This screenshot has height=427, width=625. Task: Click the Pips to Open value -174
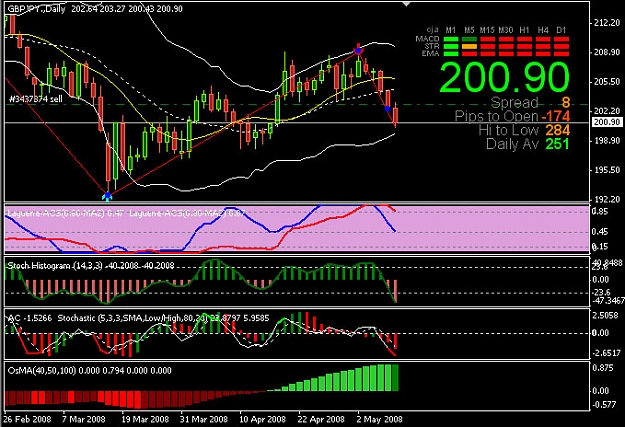[x=556, y=116]
